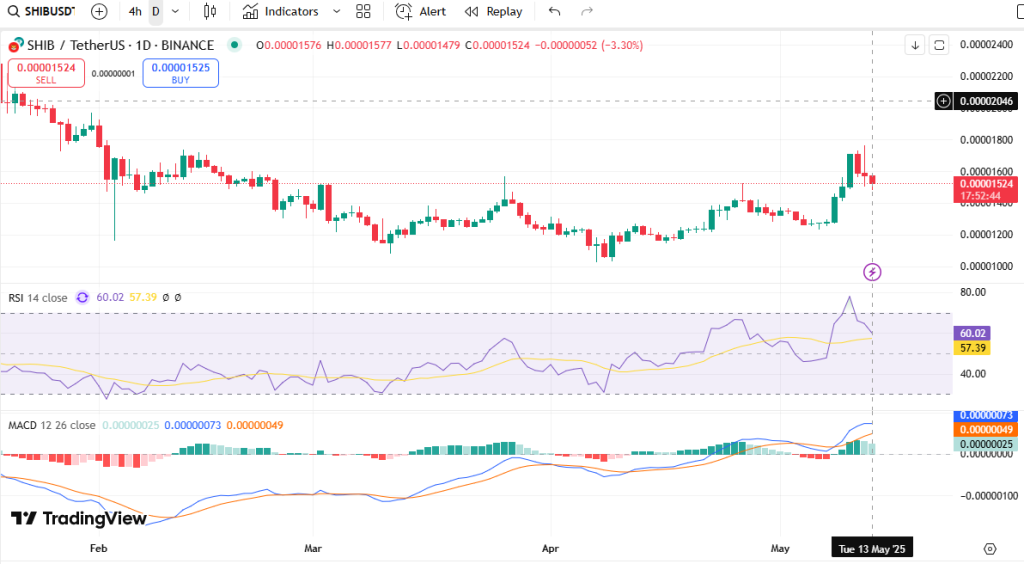Click the green market status dot
The width and height of the screenshot is (1024, 564).
[234, 45]
